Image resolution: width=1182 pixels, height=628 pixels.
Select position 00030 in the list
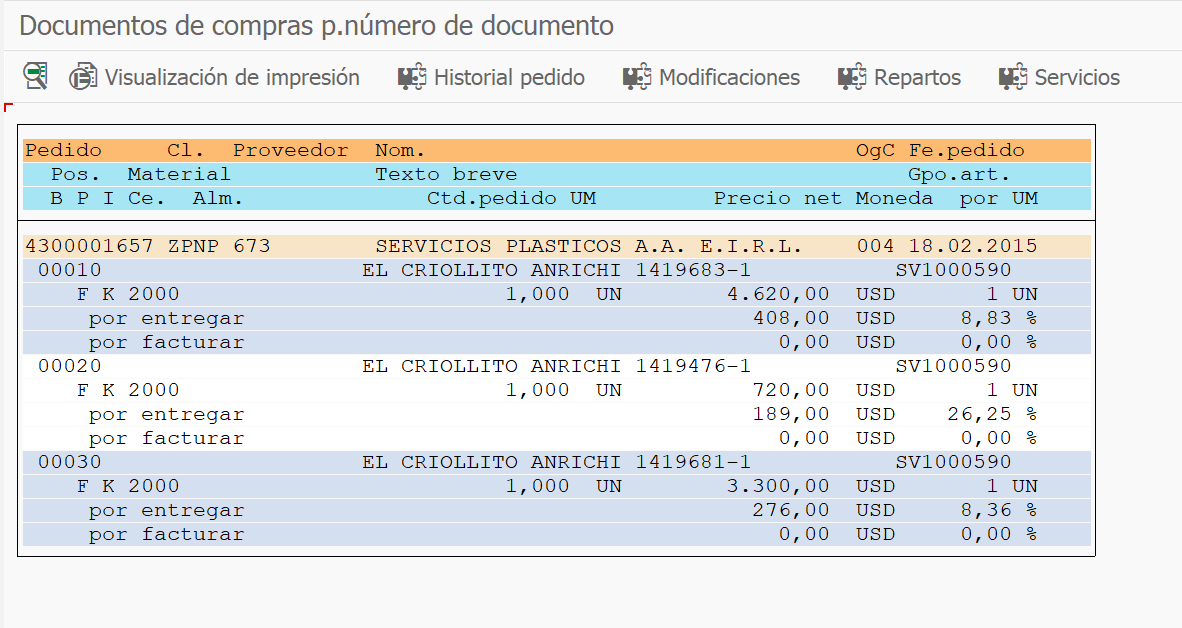[x=69, y=462]
